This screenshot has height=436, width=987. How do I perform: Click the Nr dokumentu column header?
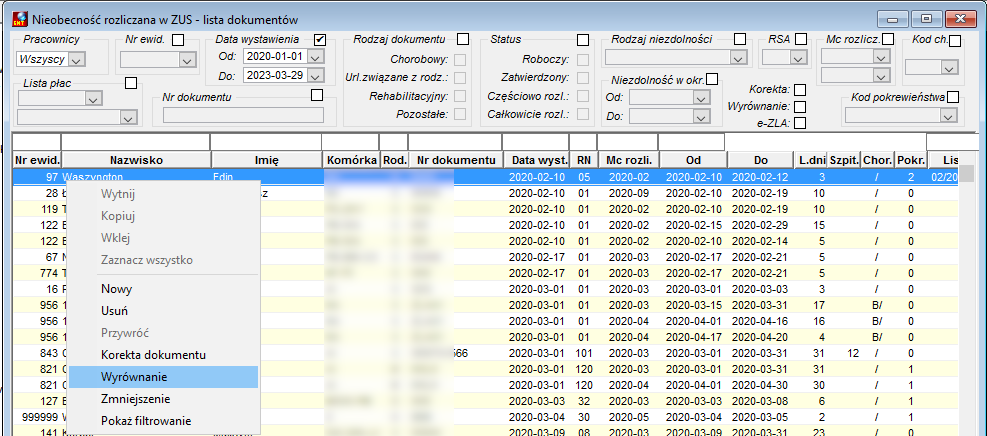click(x=455, y=160)
